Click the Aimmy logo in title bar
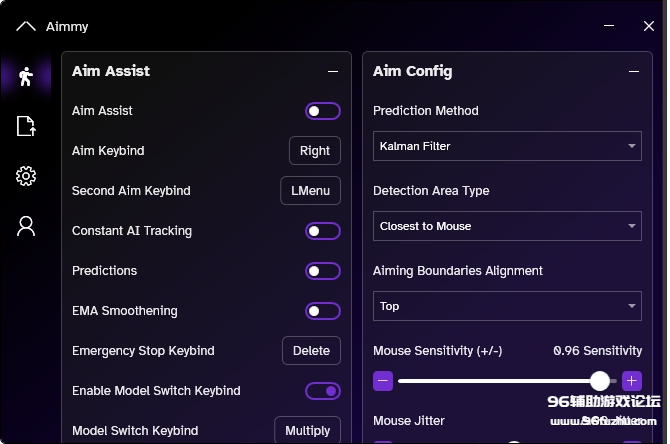670x444 pixels. click(x=27, y=27)
